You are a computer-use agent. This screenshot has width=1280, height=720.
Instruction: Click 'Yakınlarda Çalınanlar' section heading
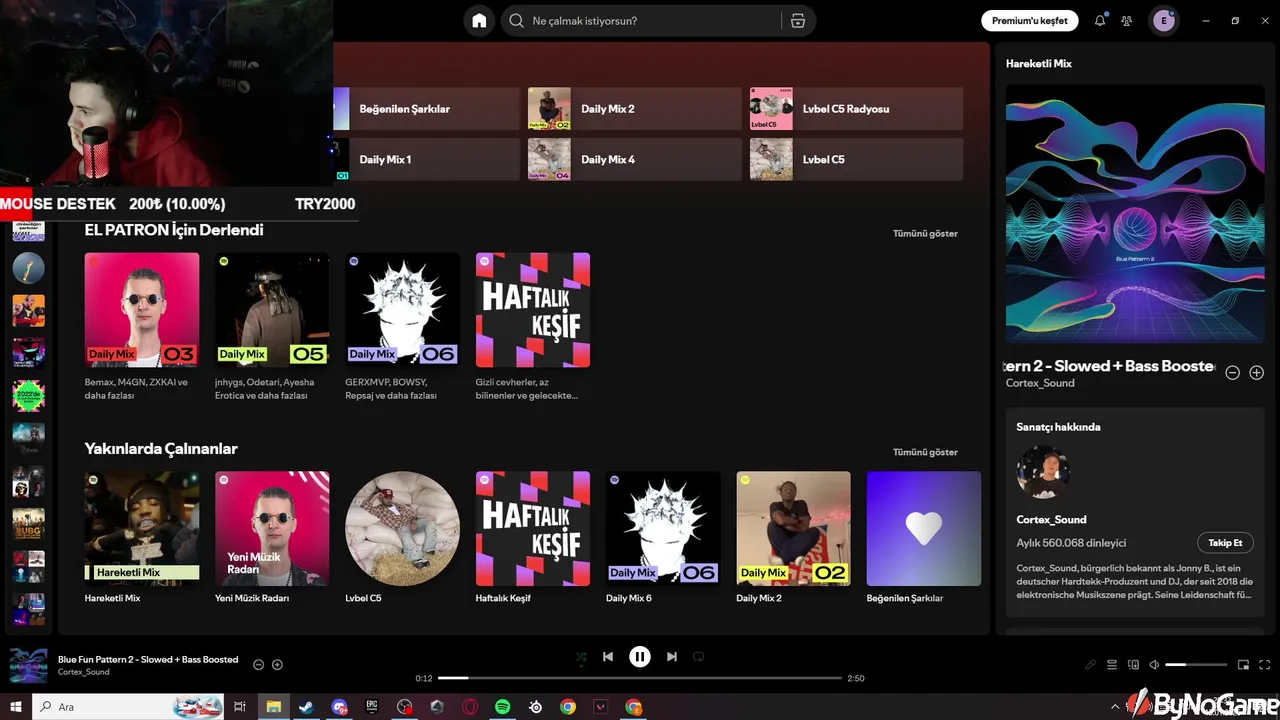(x=161, y=449)
